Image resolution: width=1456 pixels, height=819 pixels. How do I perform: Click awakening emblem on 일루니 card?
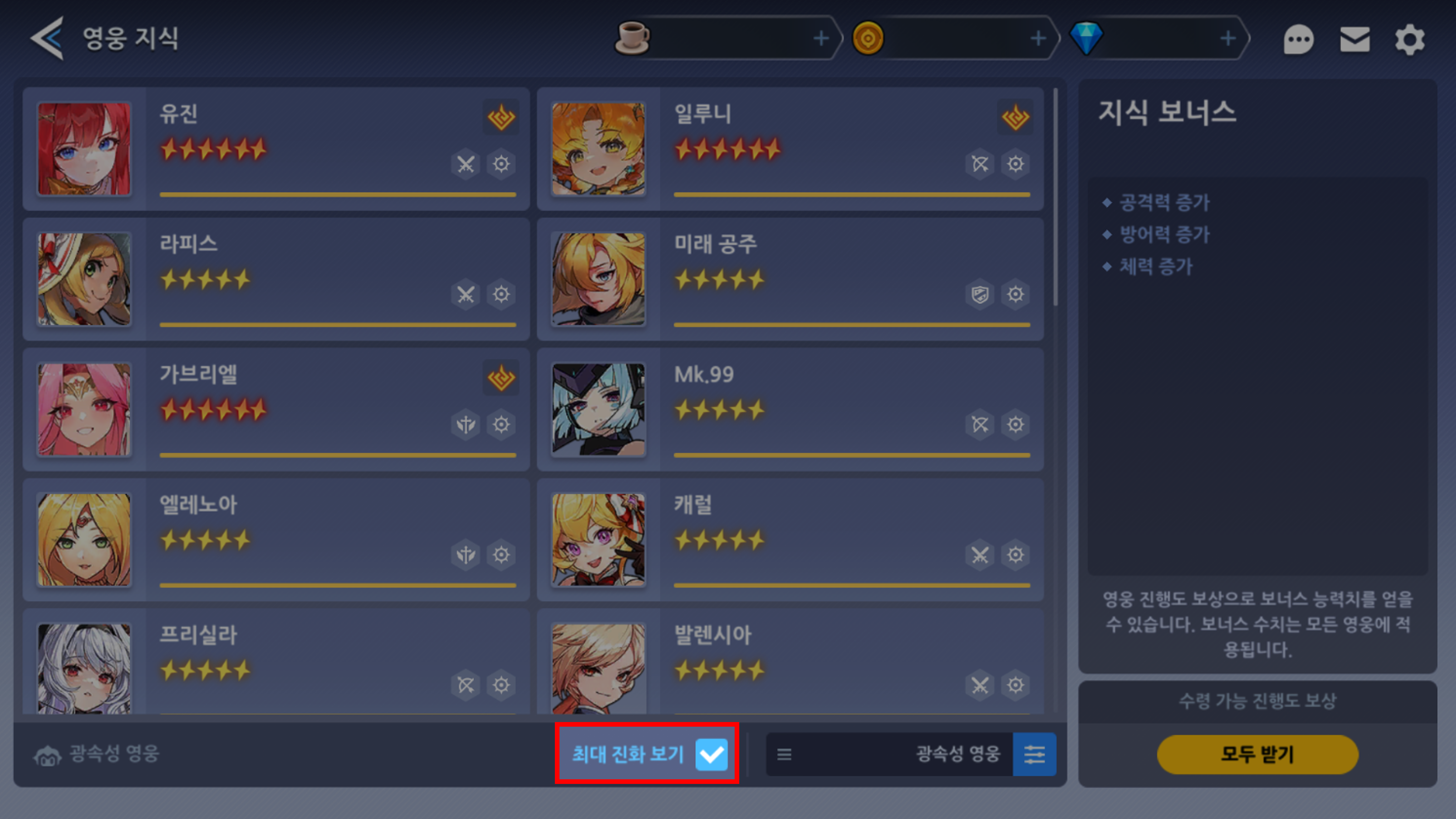[x=1015, y=117]
